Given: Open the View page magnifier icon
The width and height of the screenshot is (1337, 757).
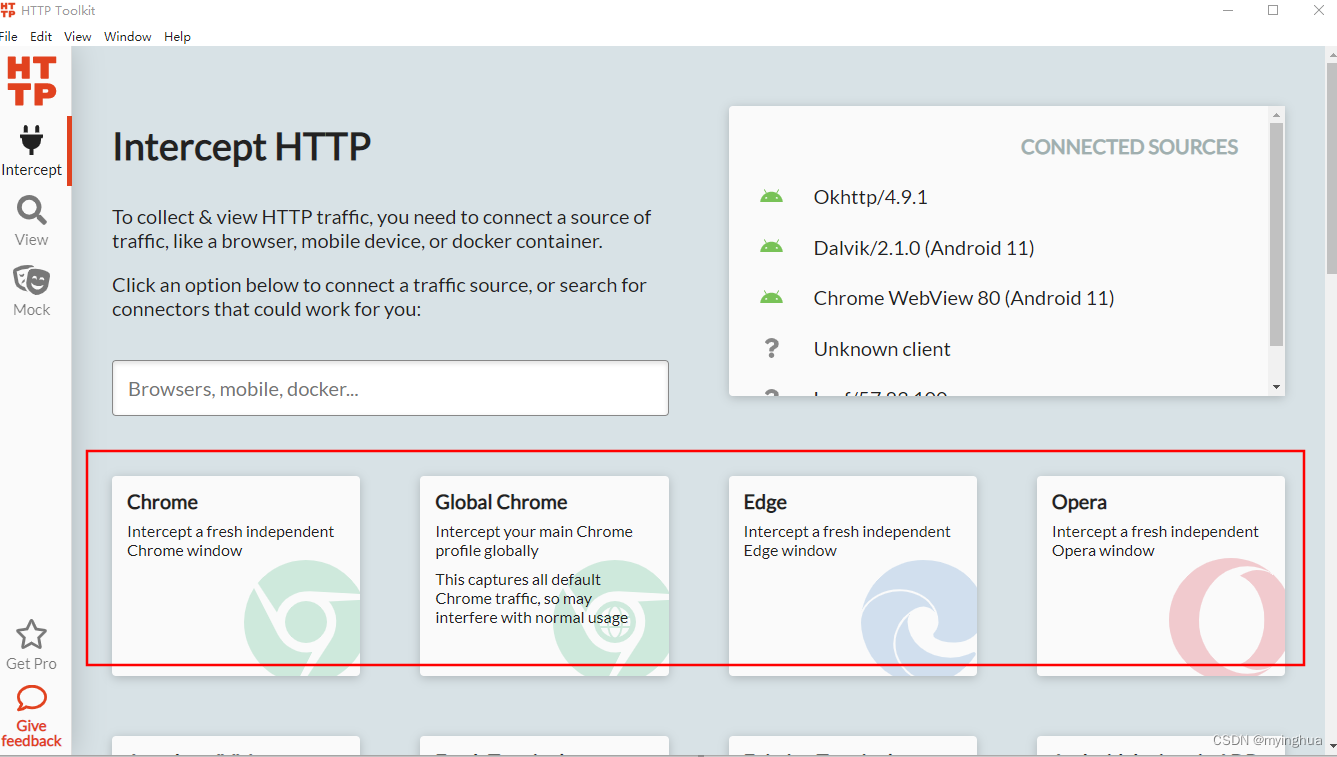Looking at the screenshot, I should 32,211.
